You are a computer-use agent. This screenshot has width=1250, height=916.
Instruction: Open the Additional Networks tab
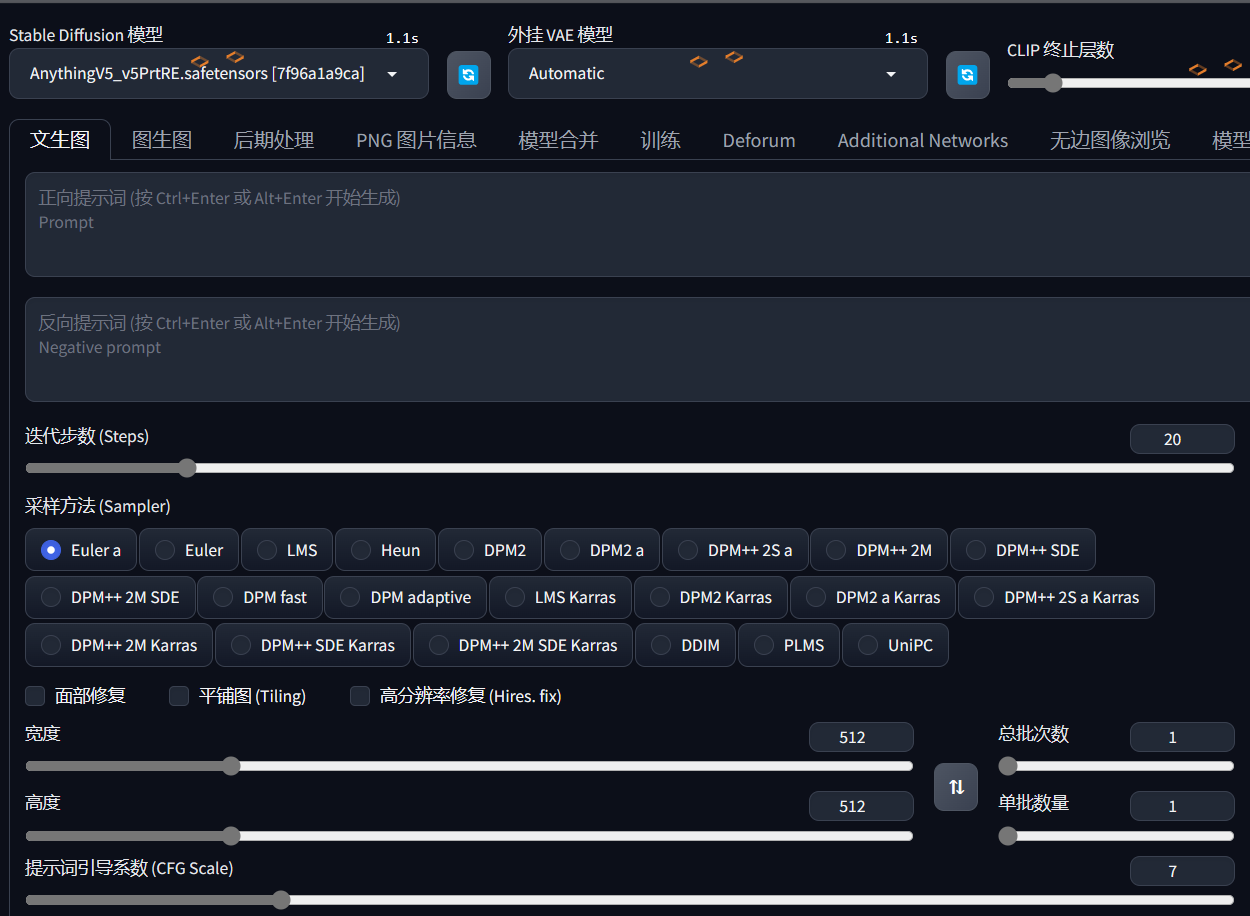(923, 140)
